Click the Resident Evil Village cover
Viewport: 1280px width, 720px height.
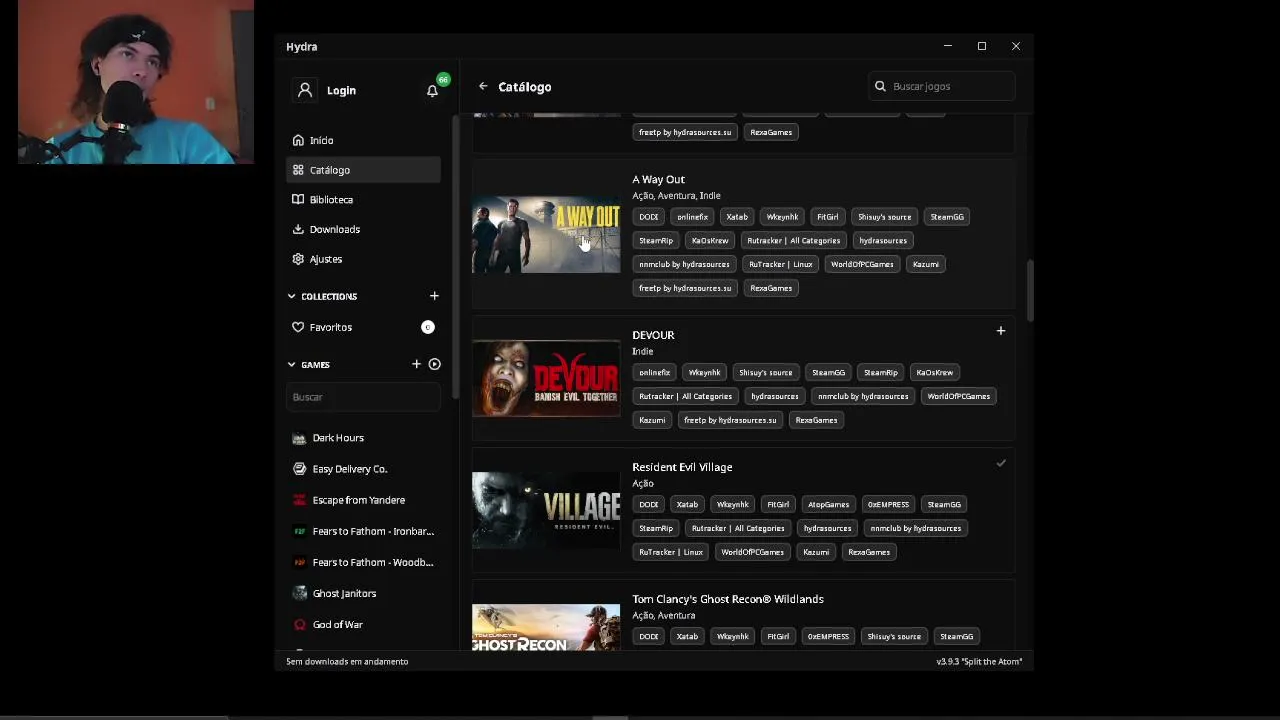point(546,510)
